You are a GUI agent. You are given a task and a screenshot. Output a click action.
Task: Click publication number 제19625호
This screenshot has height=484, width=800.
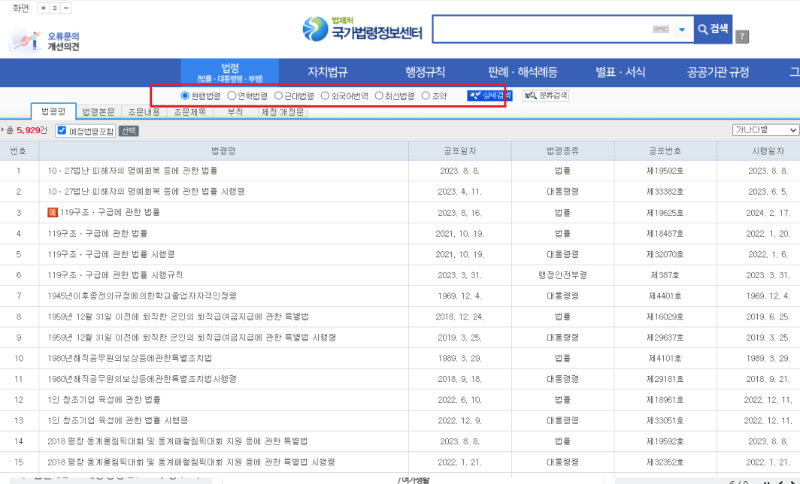pos(665,213)
